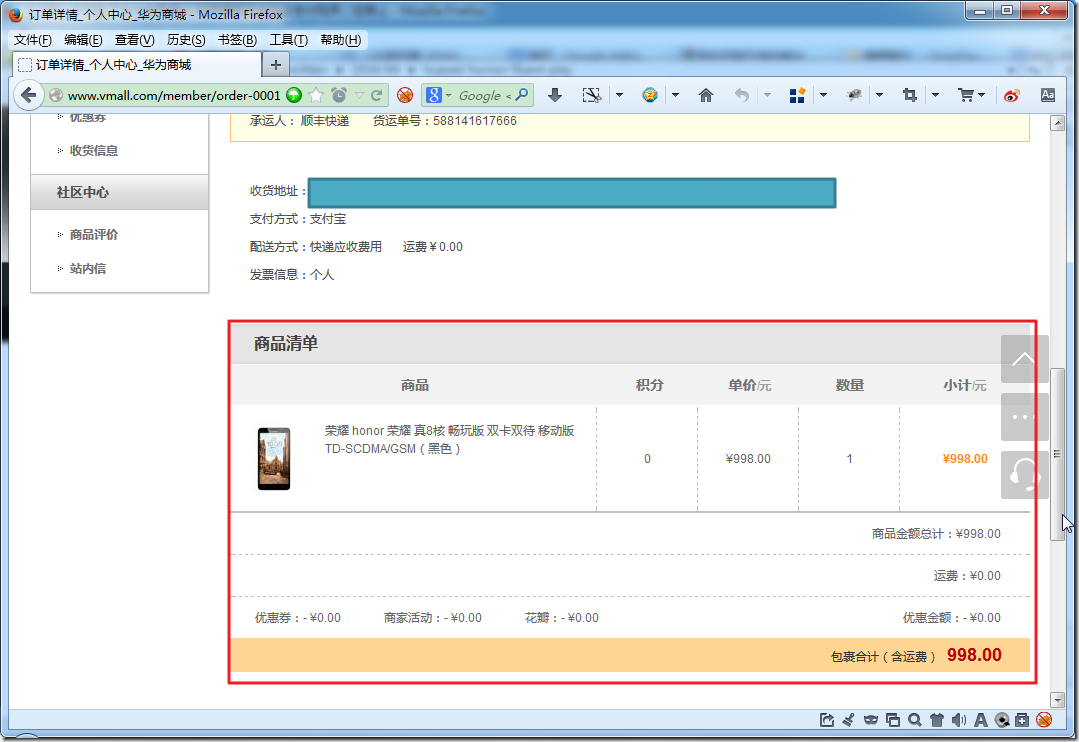Open 收货信息 in the sidebar
This screenshot has width=1079, height=742.
pyautogui.click(x=94, y=150)
